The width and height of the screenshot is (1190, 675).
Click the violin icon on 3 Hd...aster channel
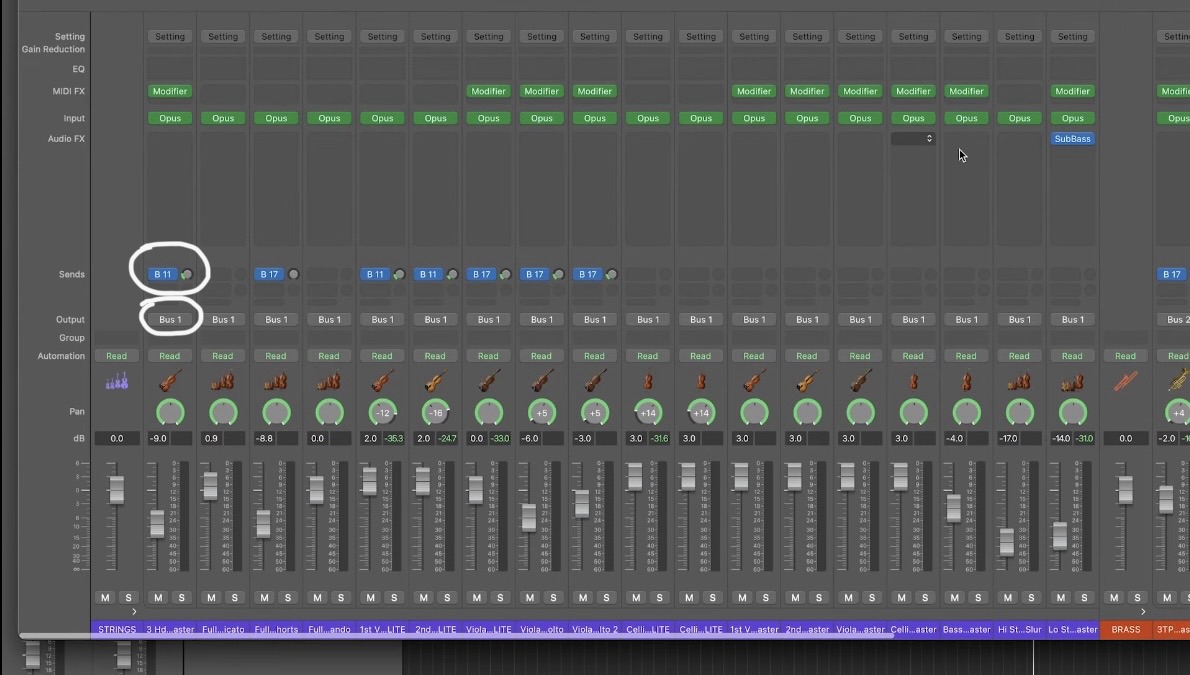coord(170,382)
